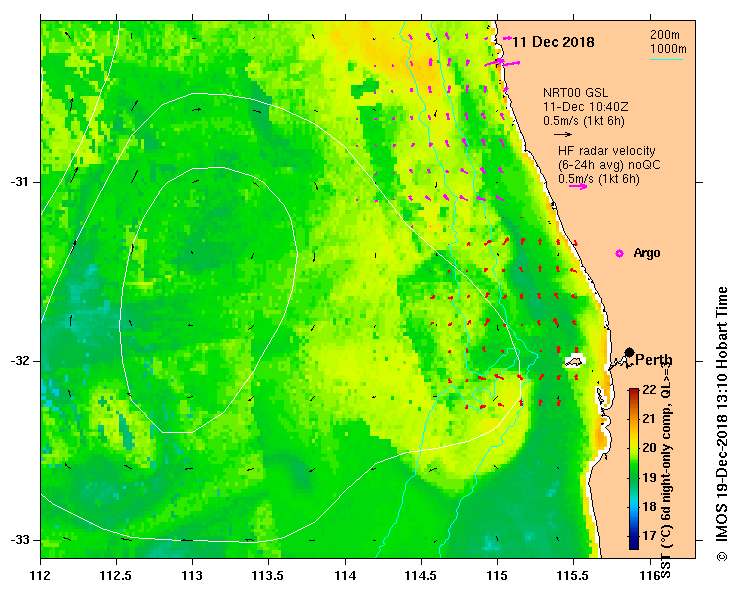739x592 pixels.
Task: Click the magenta HF radar scale arrow
Action: tap(578, 187)
